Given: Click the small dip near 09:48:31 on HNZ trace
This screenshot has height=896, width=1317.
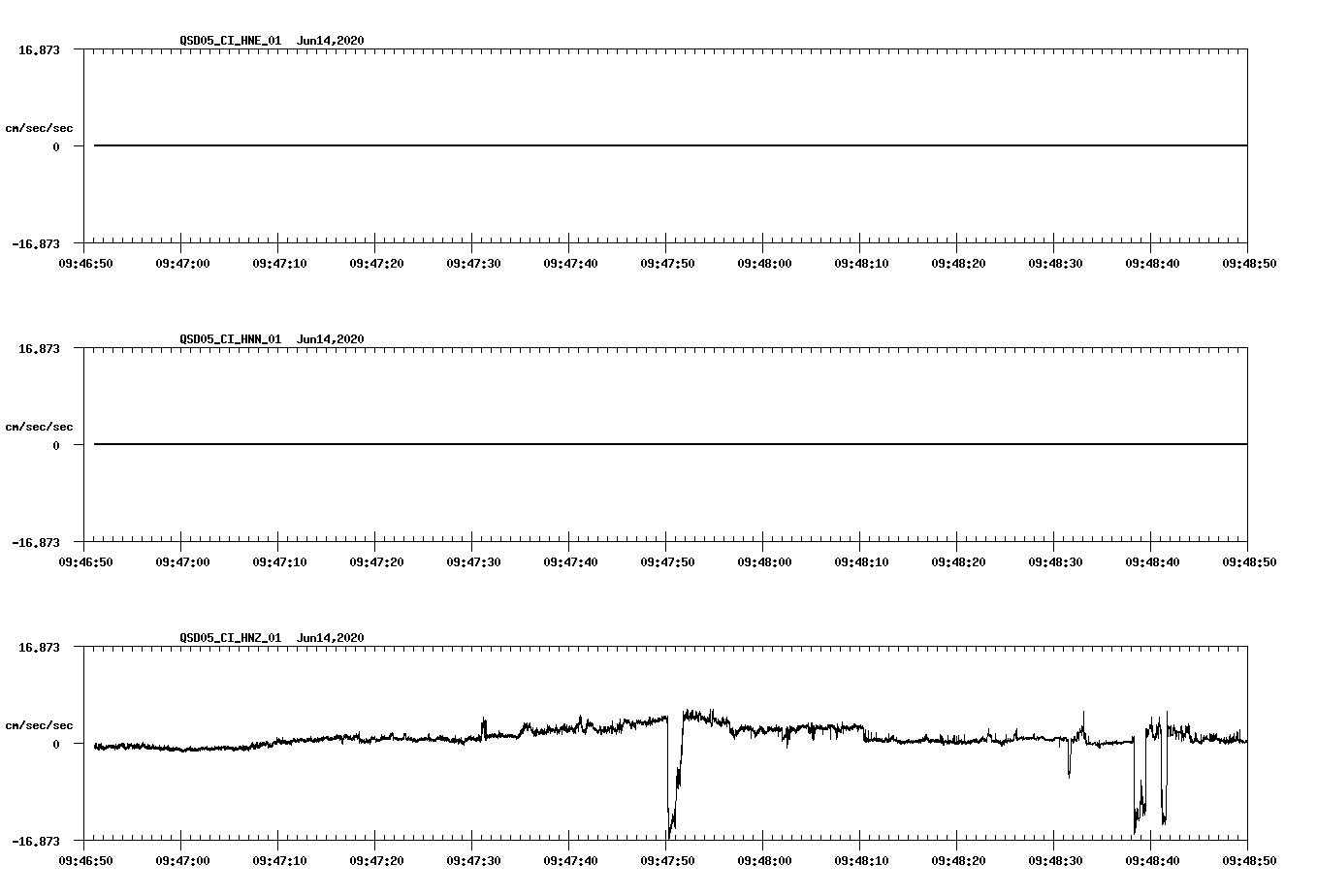Looking at the screenshot, I should point(1069,758).
